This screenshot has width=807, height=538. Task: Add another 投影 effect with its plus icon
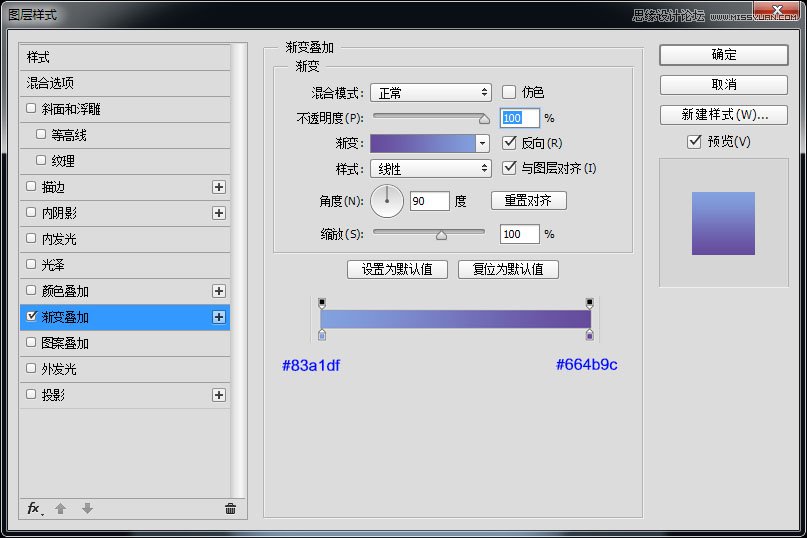[x=219, y=395]
